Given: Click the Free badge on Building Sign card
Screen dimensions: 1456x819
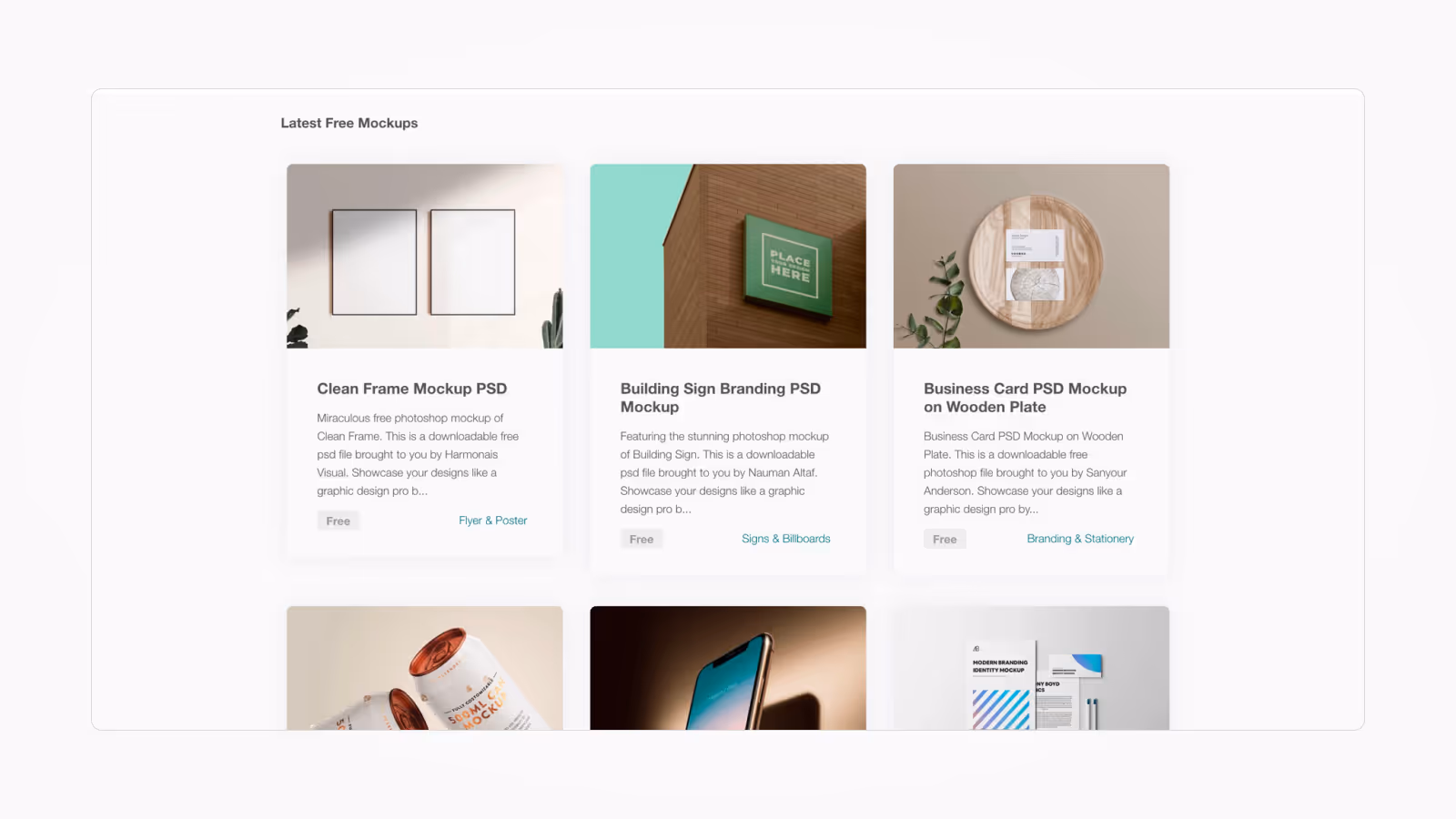Looking at the screenshot, I should click(642, 539).
